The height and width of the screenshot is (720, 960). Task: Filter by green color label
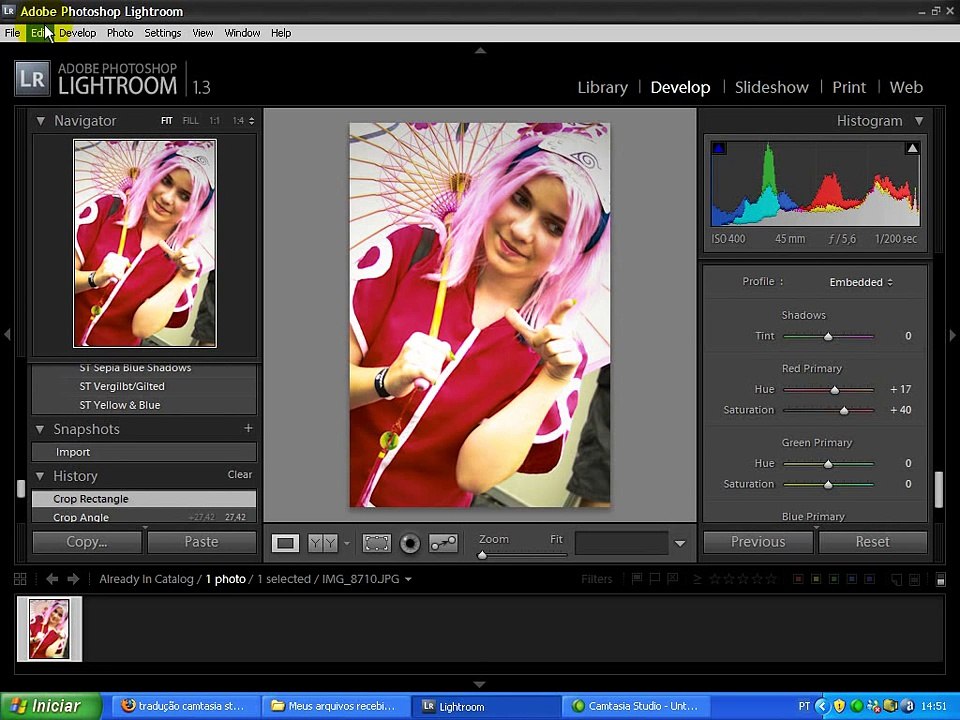click(x=833, y=579)
